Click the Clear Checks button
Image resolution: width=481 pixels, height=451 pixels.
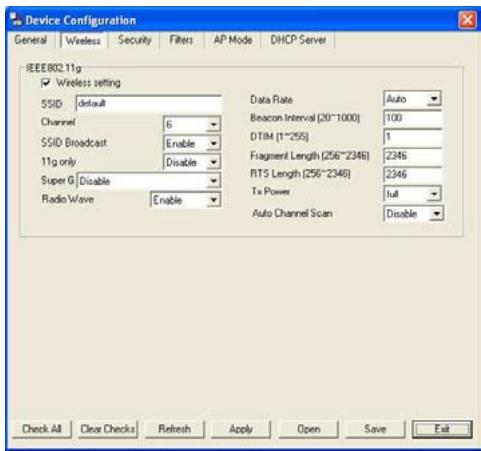(108, 429)
